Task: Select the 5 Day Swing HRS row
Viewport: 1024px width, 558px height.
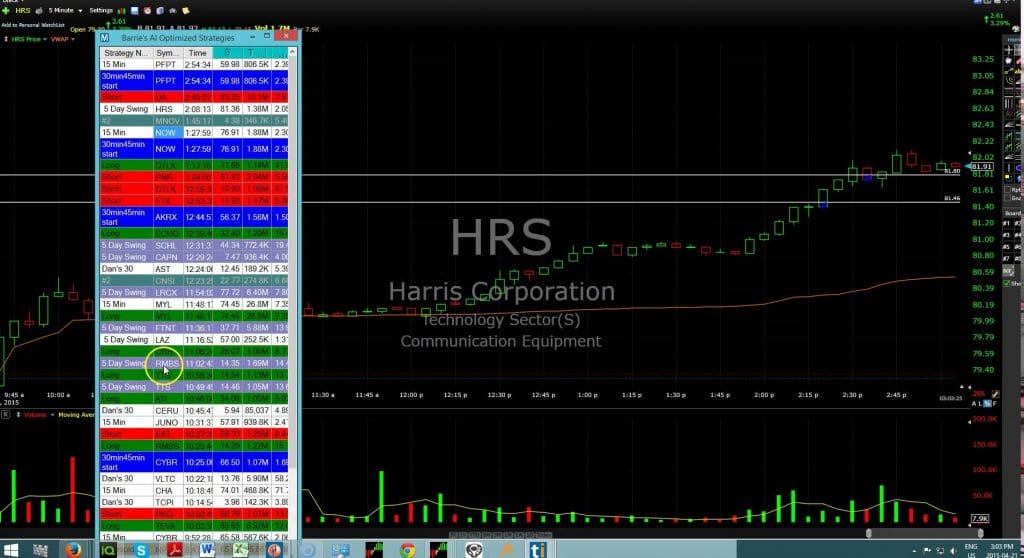Action: 194,109
